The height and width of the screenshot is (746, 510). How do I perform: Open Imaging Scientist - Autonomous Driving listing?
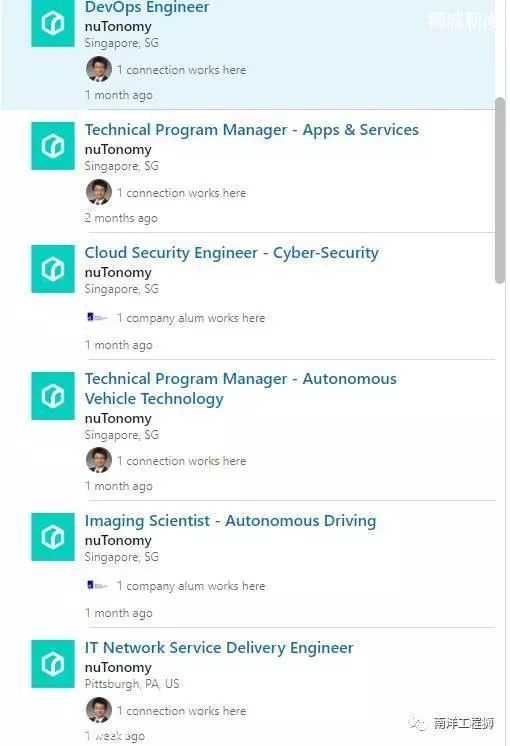(x=230, y=521)
